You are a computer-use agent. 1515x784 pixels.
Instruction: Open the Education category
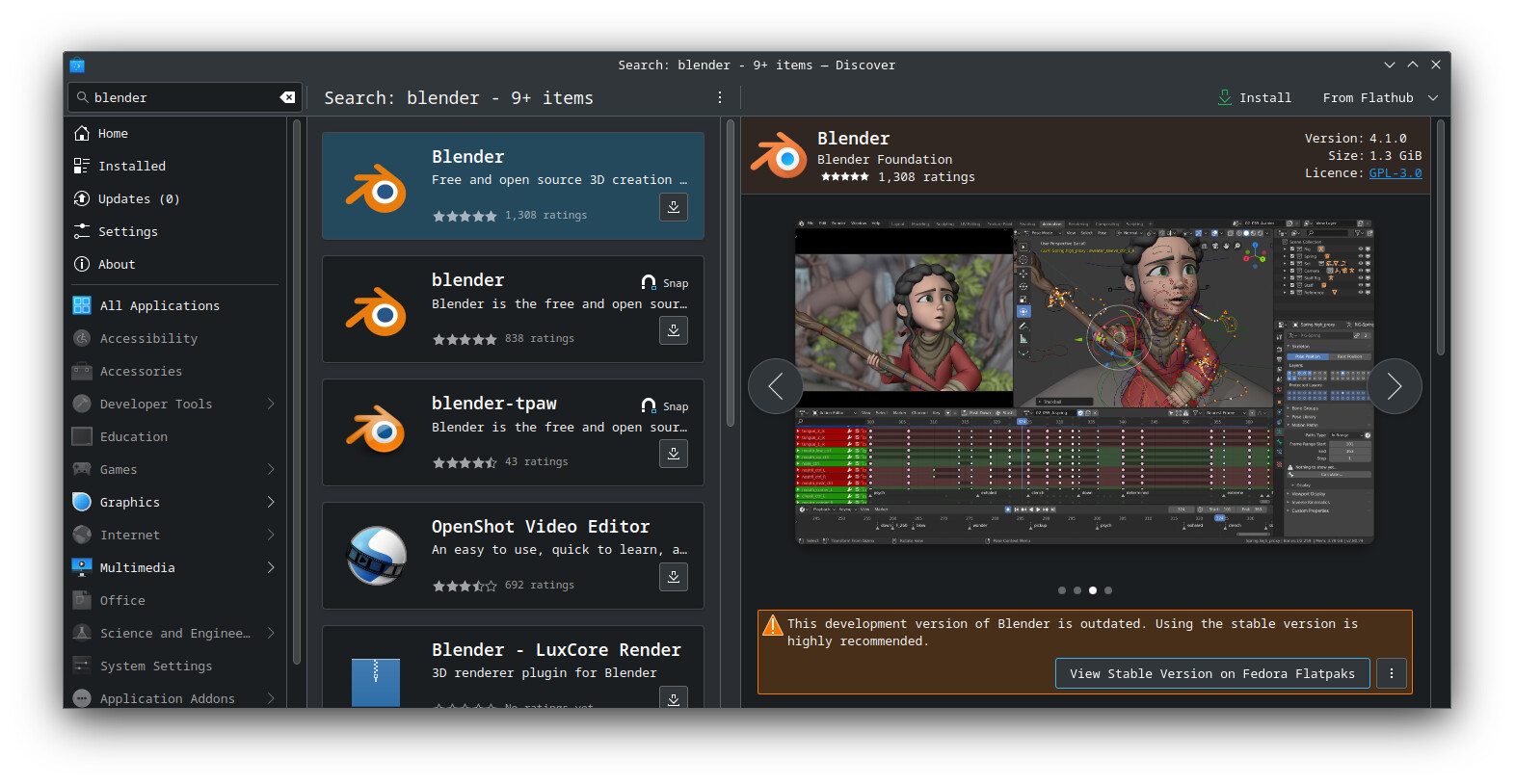pos(177,437)
